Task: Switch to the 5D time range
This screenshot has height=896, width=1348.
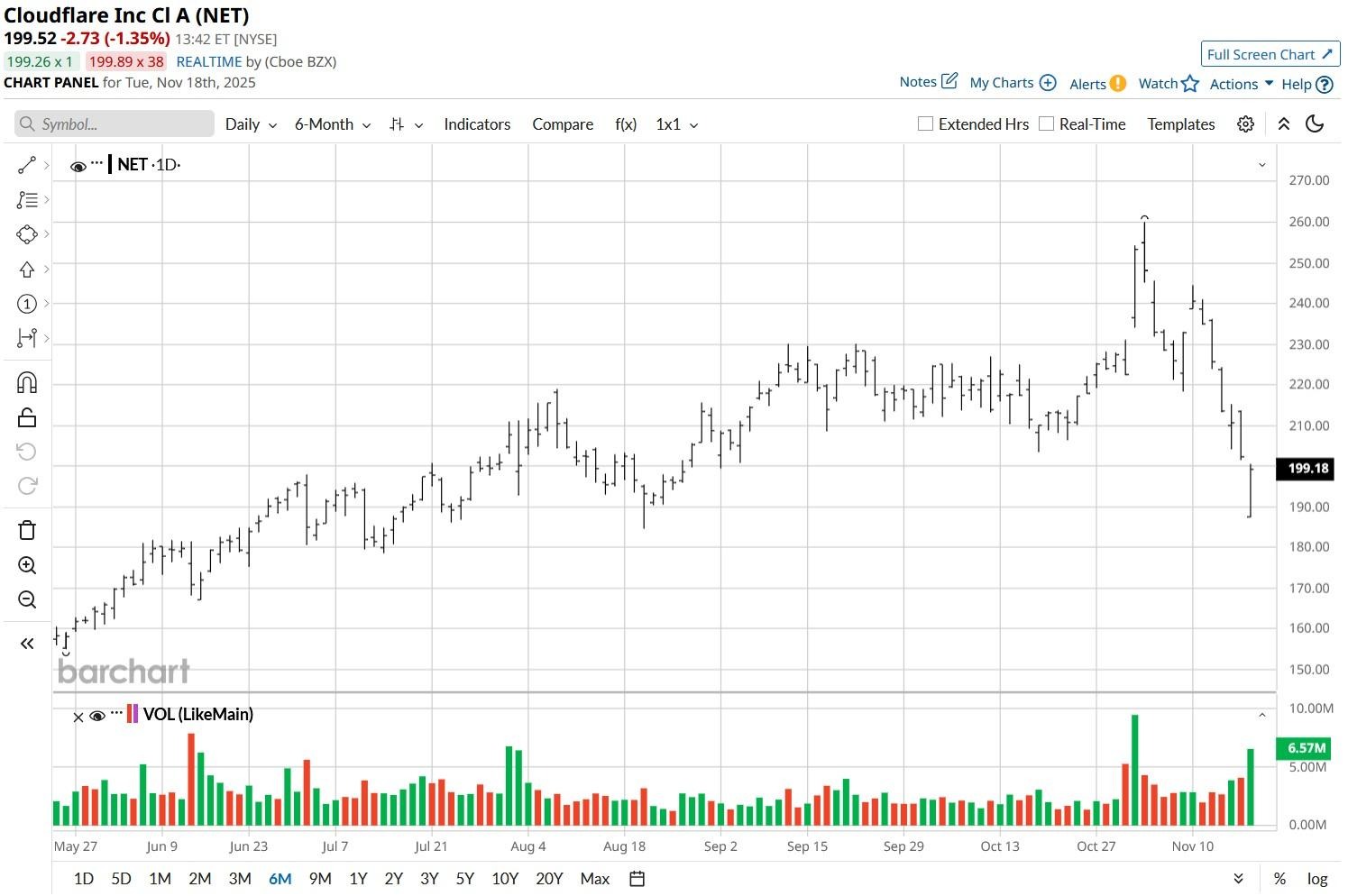Action: [x=121, y=879]
